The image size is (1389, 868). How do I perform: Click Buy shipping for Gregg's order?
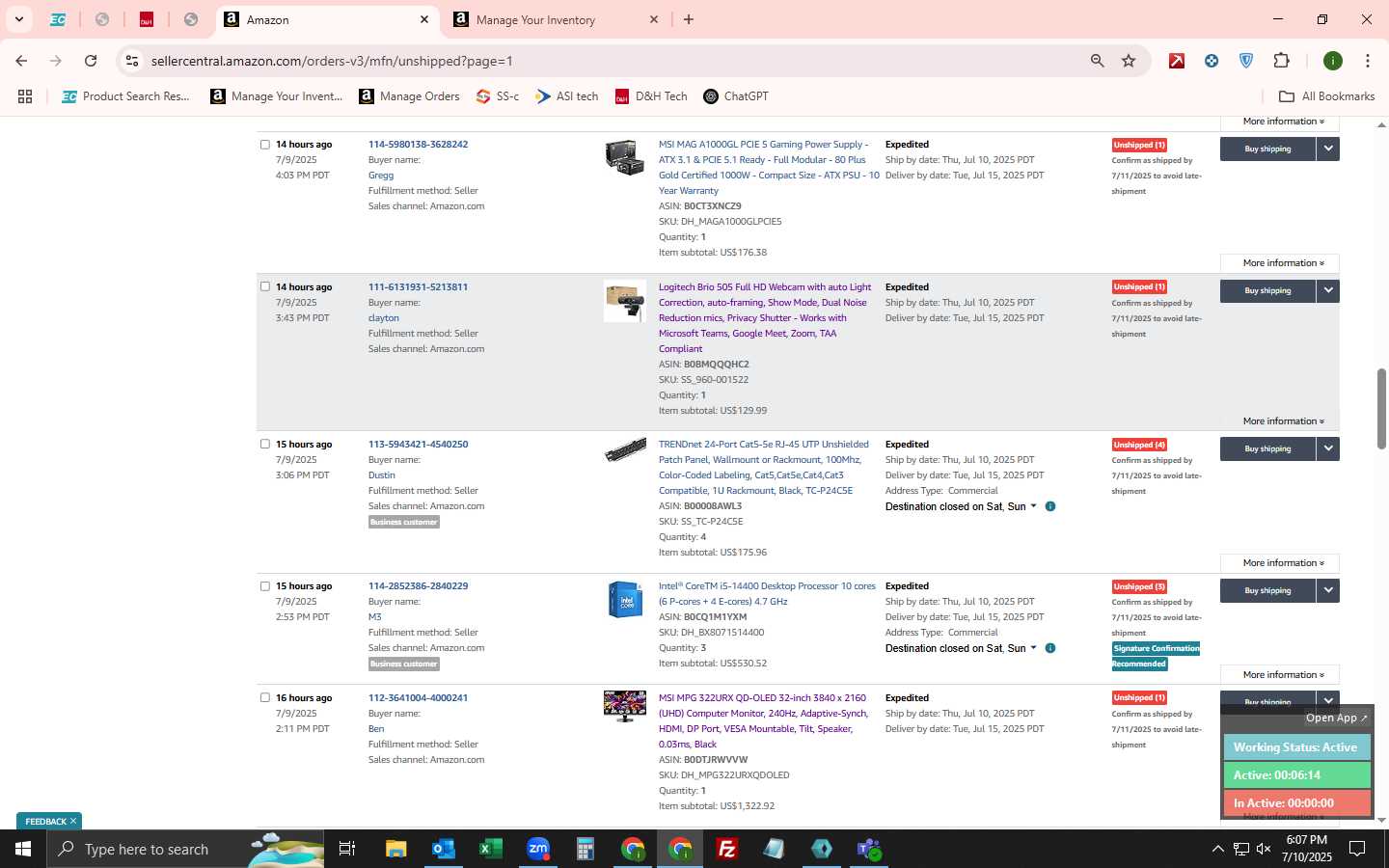1267,149
